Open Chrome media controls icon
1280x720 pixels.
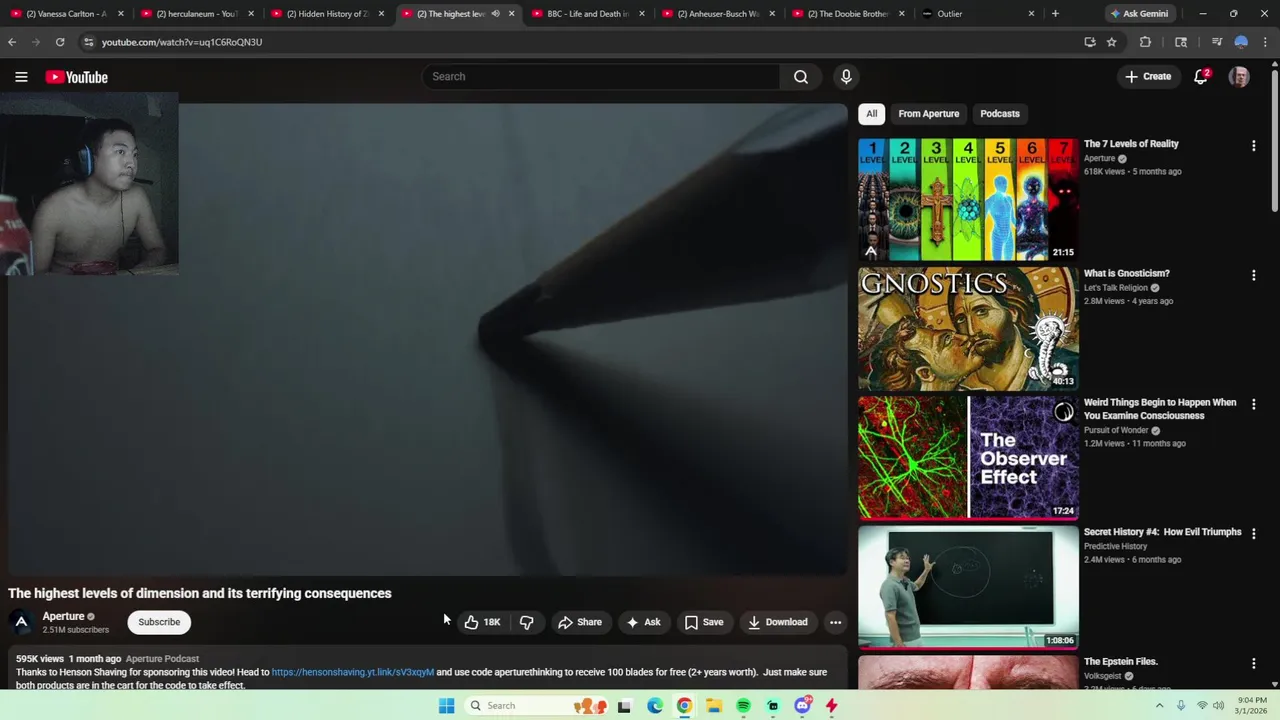1216,42
